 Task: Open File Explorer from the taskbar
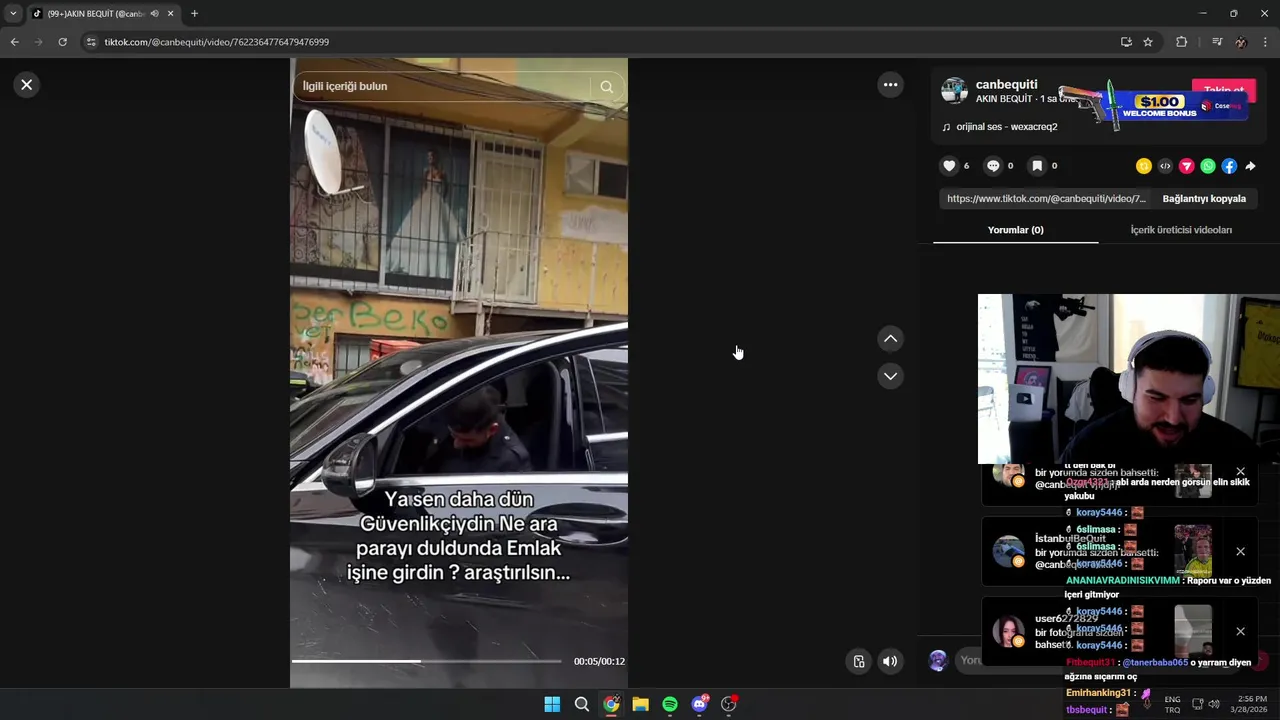tap(640, 704)
